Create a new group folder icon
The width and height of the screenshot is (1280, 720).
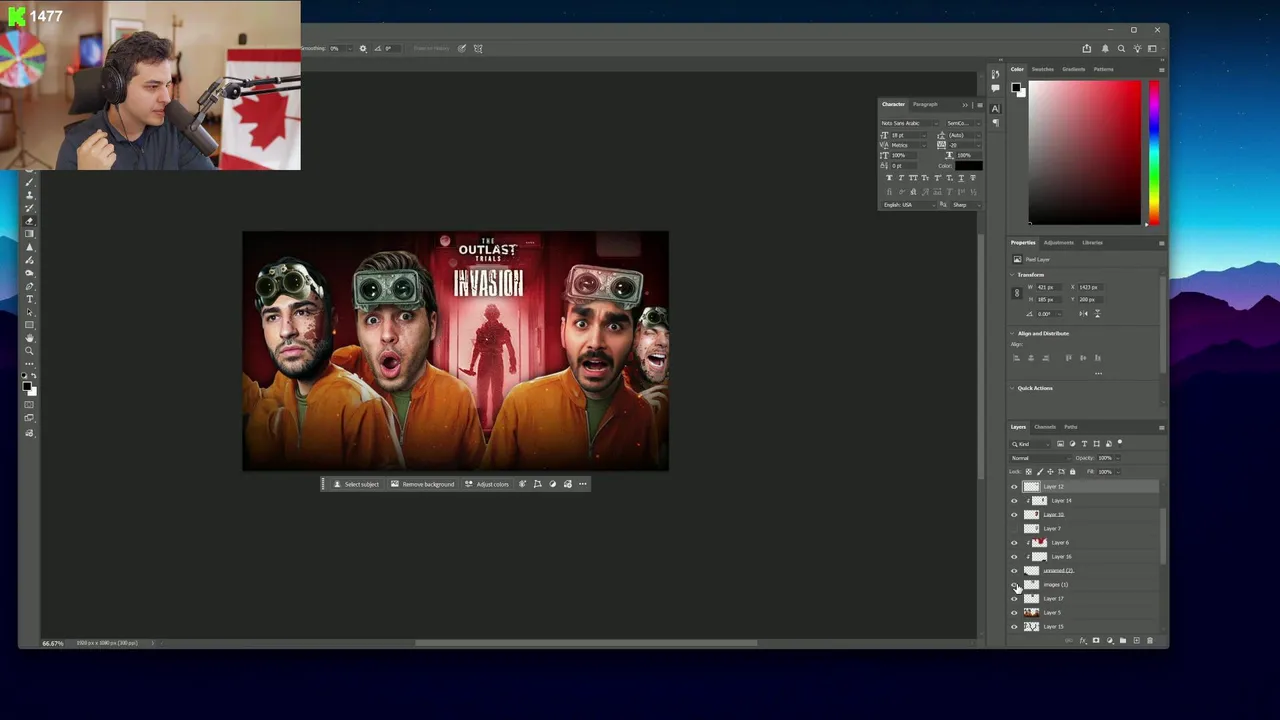click(x=1122, y=640)
